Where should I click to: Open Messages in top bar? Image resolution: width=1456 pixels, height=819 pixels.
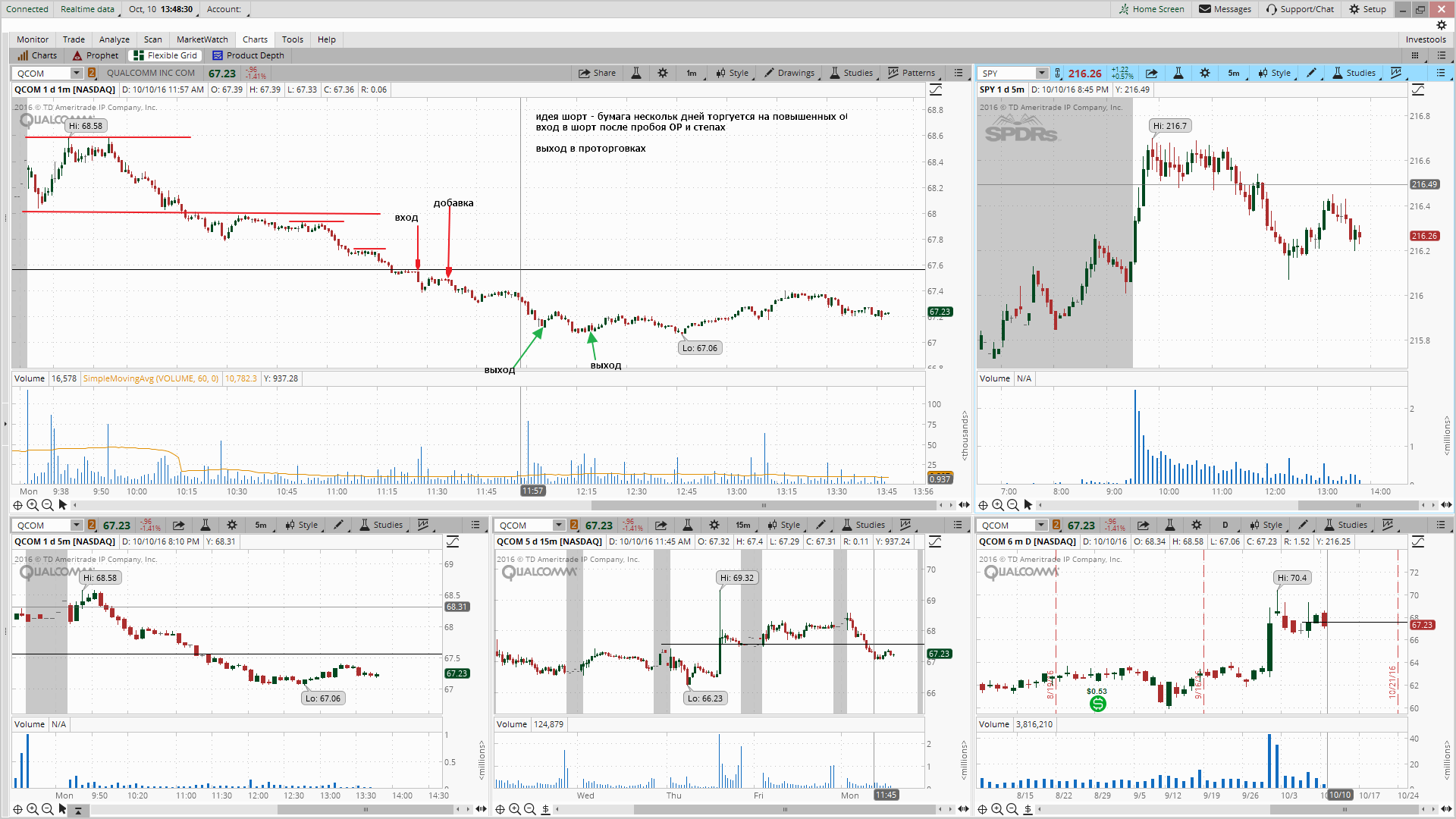point(1225,9)
